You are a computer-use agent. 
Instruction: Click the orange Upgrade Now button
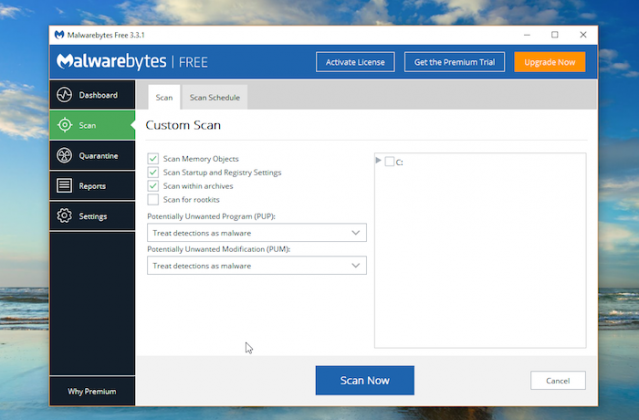click(x=550, y=62)
